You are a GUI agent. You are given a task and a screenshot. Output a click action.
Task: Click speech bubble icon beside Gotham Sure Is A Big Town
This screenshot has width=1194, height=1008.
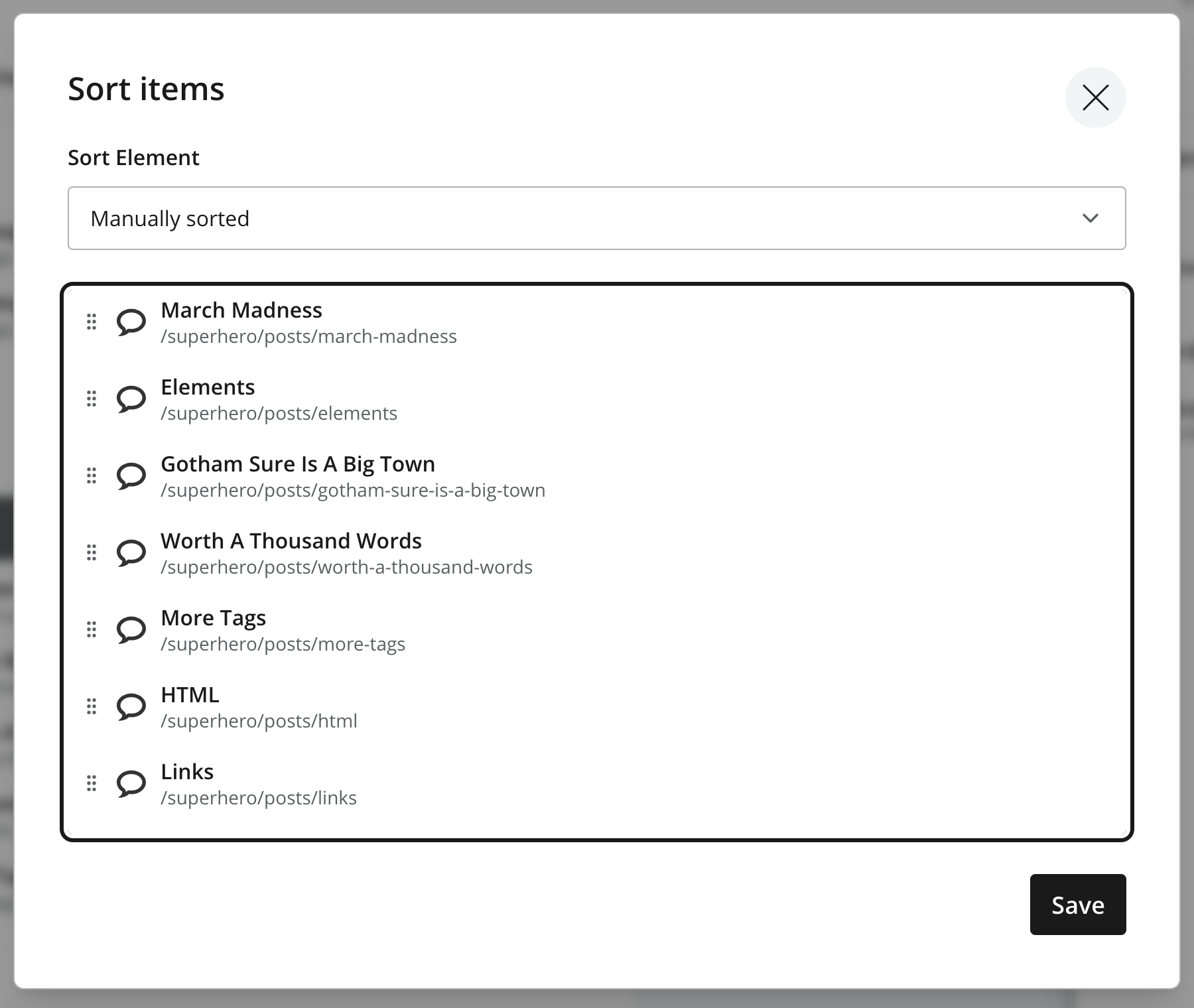(131, 477)
